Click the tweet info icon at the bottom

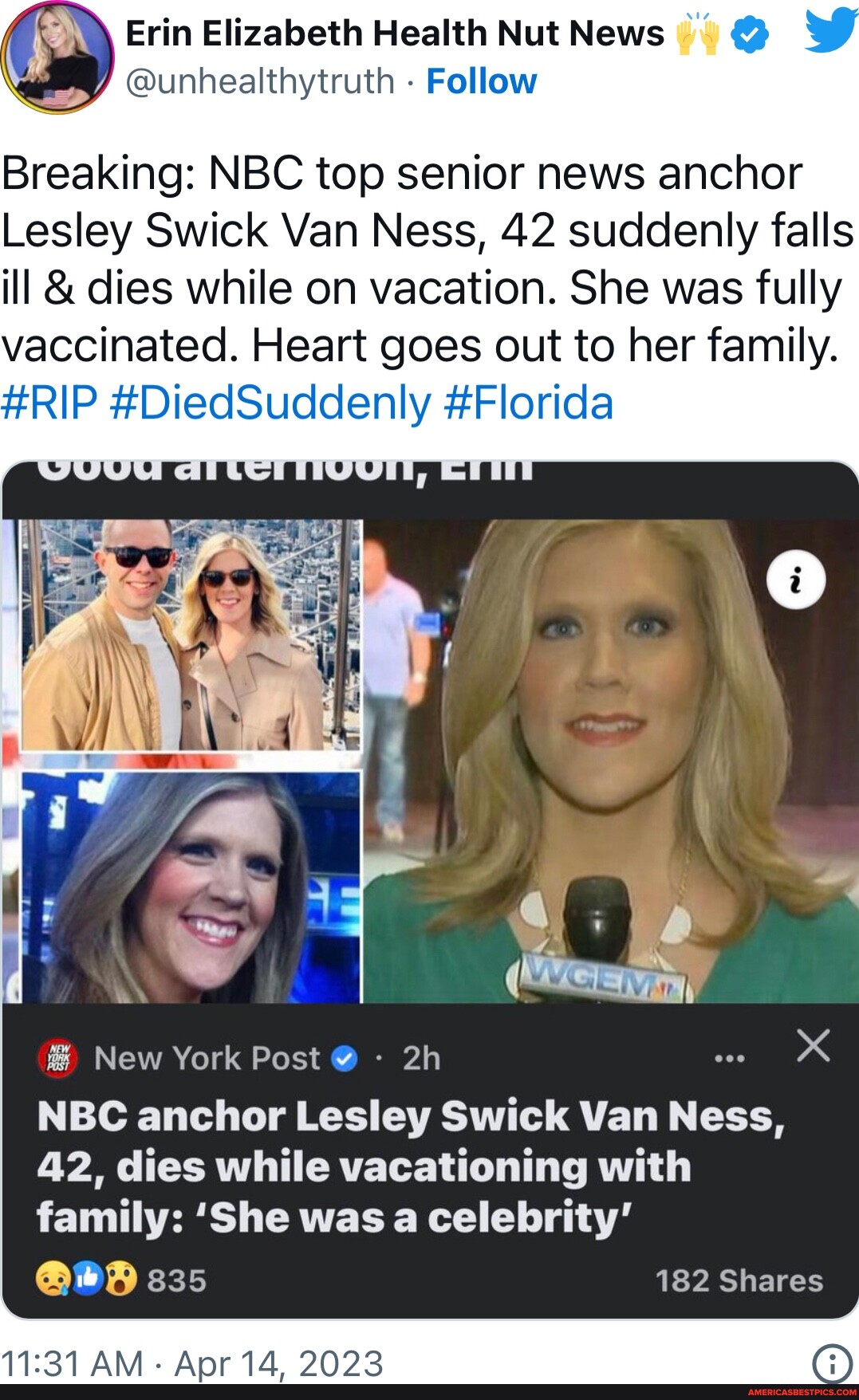[x=832, y=1363]
